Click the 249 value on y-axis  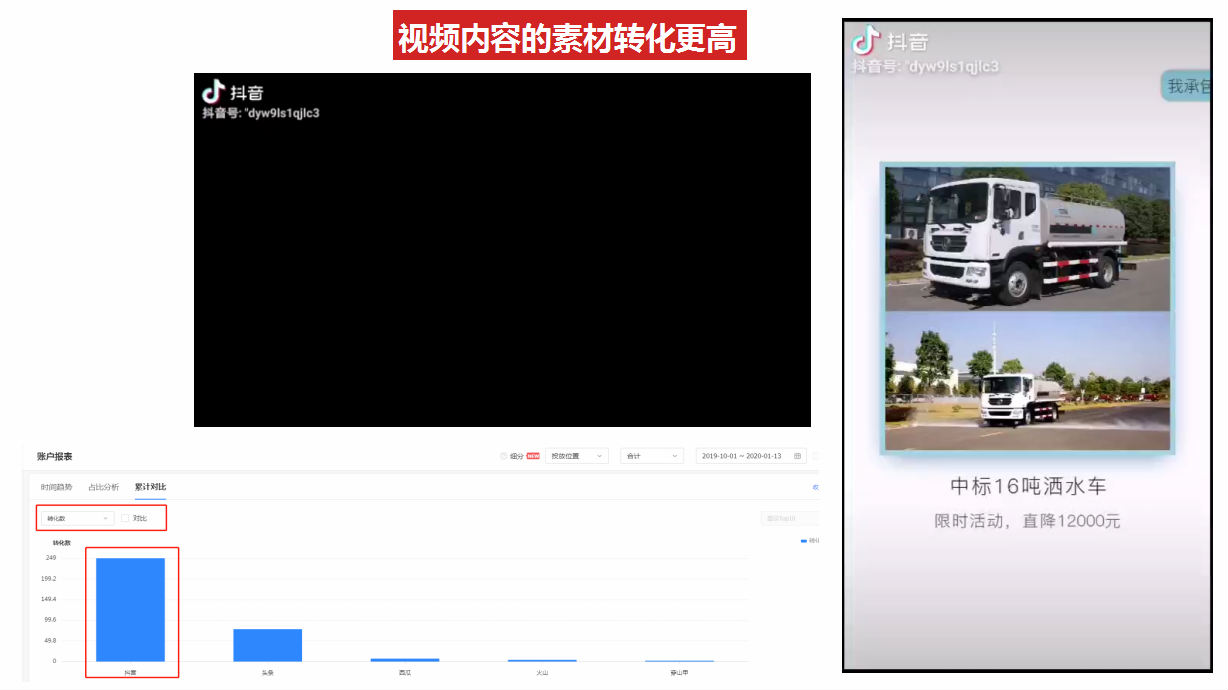pyautogui.click(x=51, y=558)
